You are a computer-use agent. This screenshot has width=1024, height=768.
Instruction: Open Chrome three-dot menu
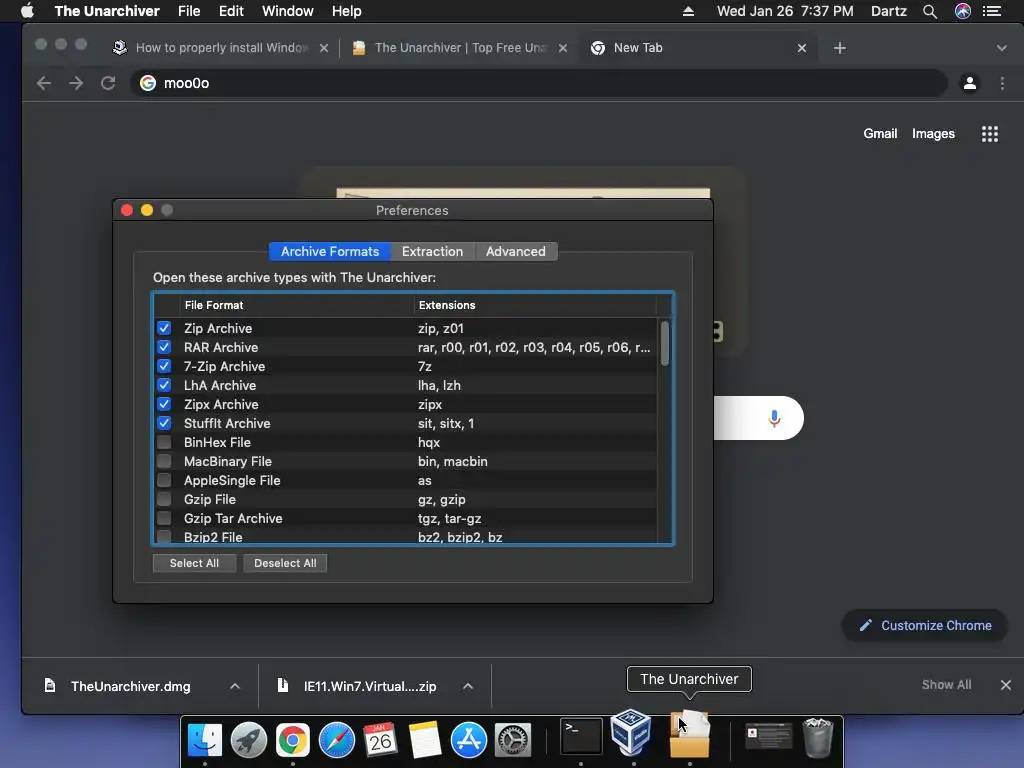(1002, 83)
